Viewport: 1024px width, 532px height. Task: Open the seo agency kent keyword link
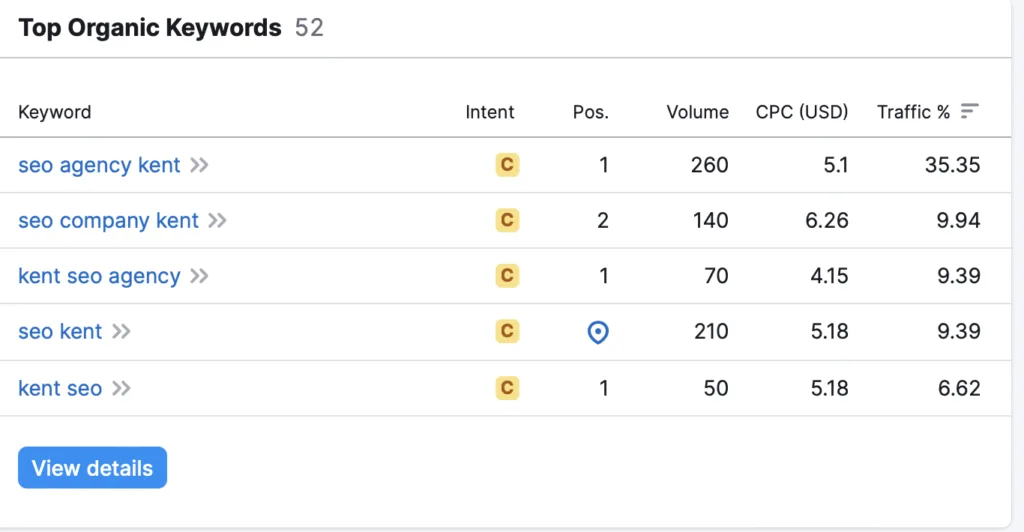[99, 165]
